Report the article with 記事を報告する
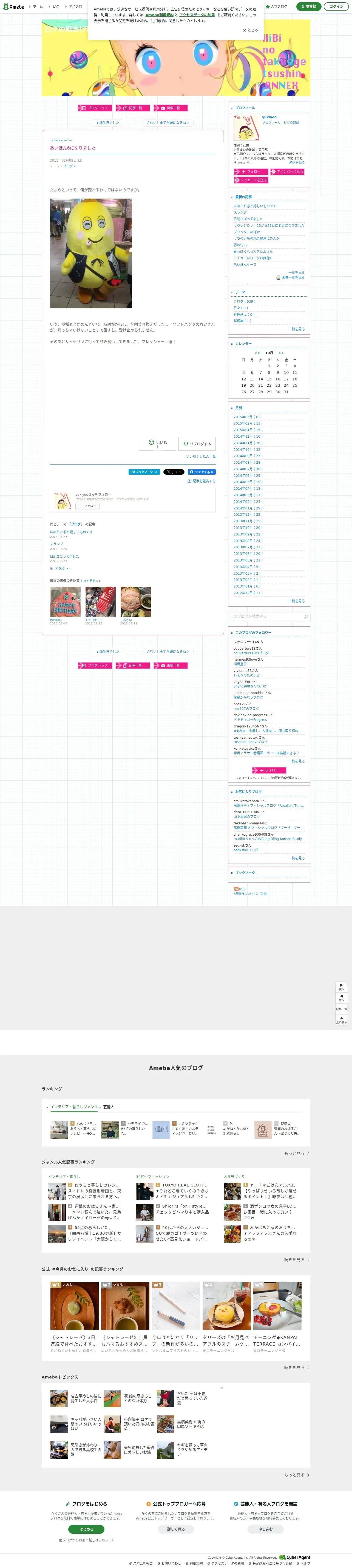This screenshot has height=1568, width=352. pos(201,481)
